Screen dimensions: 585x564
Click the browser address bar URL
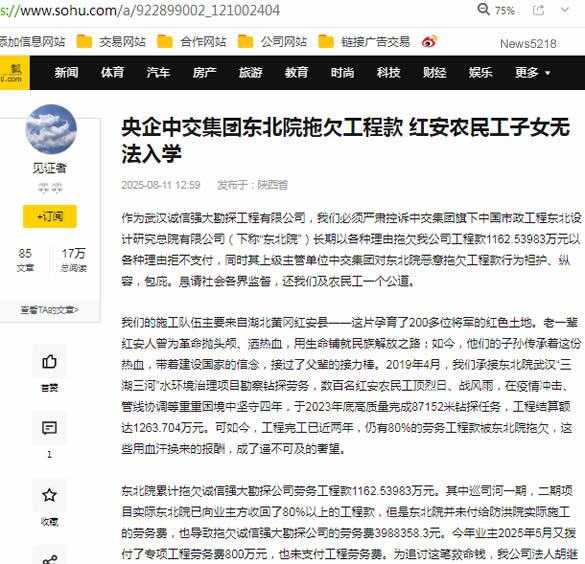click(140, 10)
